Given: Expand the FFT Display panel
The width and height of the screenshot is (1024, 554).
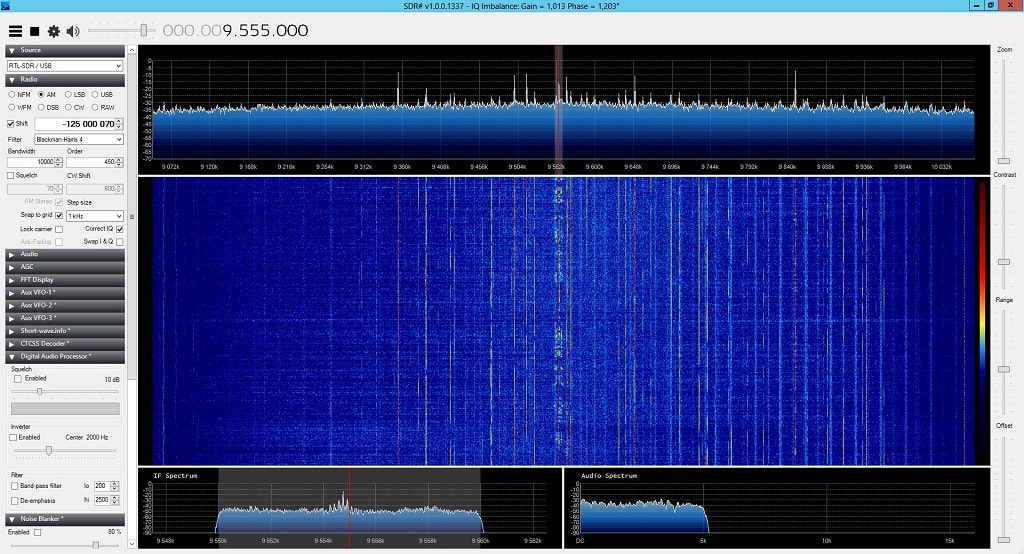Looking at the screenshot, I should [65, 280].
